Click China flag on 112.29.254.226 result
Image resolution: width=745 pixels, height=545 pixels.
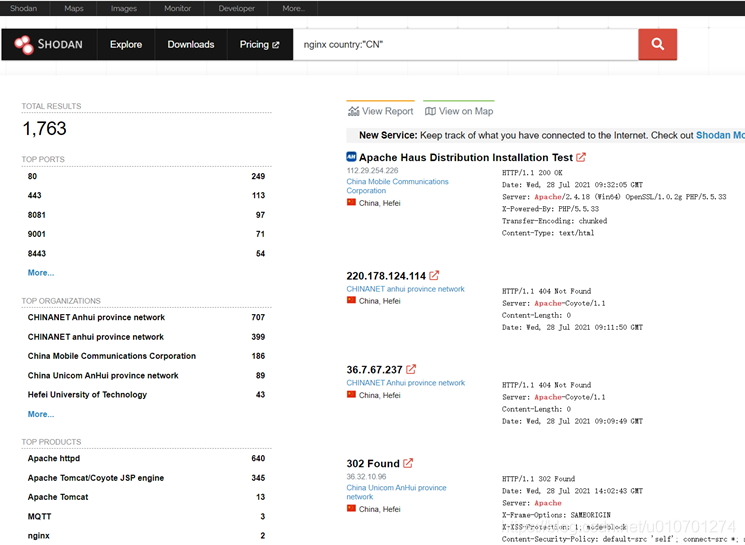pyautogui.click(x=351, y=202)
